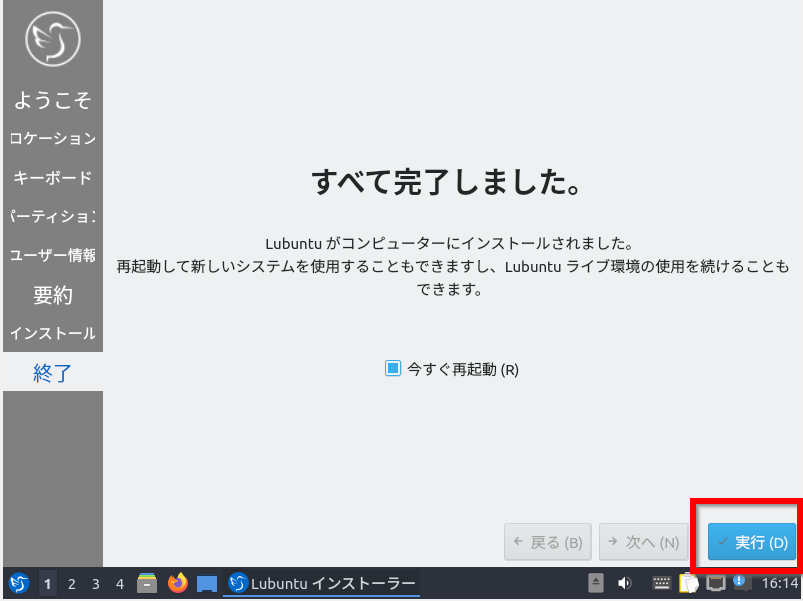The width and height of the screenshot is (803, 601).
Task: Launch Firefox from the taskbar
Action: click(x=178, y=583)
